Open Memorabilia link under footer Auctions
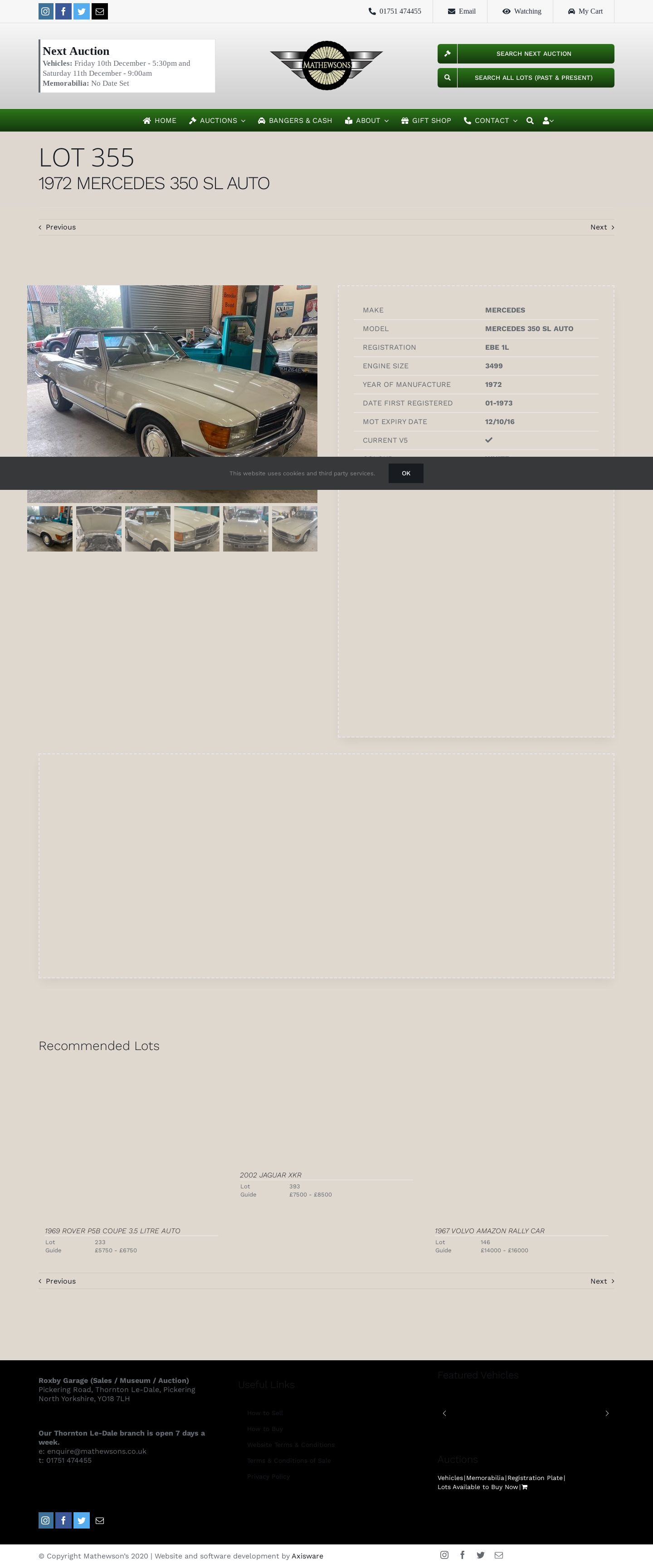The image size is (653, 1568). [485, 1478]
